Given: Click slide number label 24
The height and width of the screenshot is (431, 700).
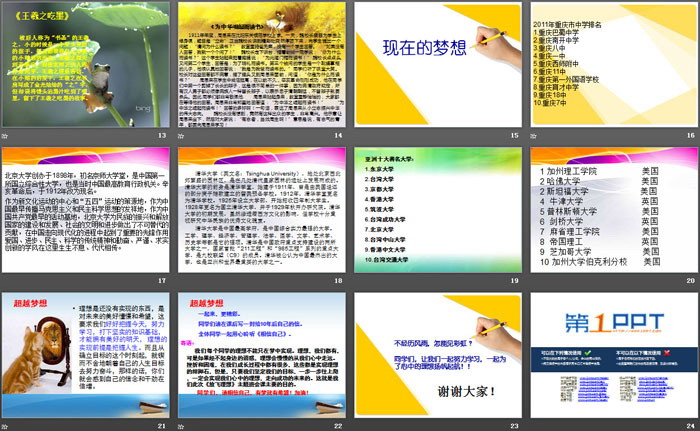Looking at the screenshot, I should 691,426.
